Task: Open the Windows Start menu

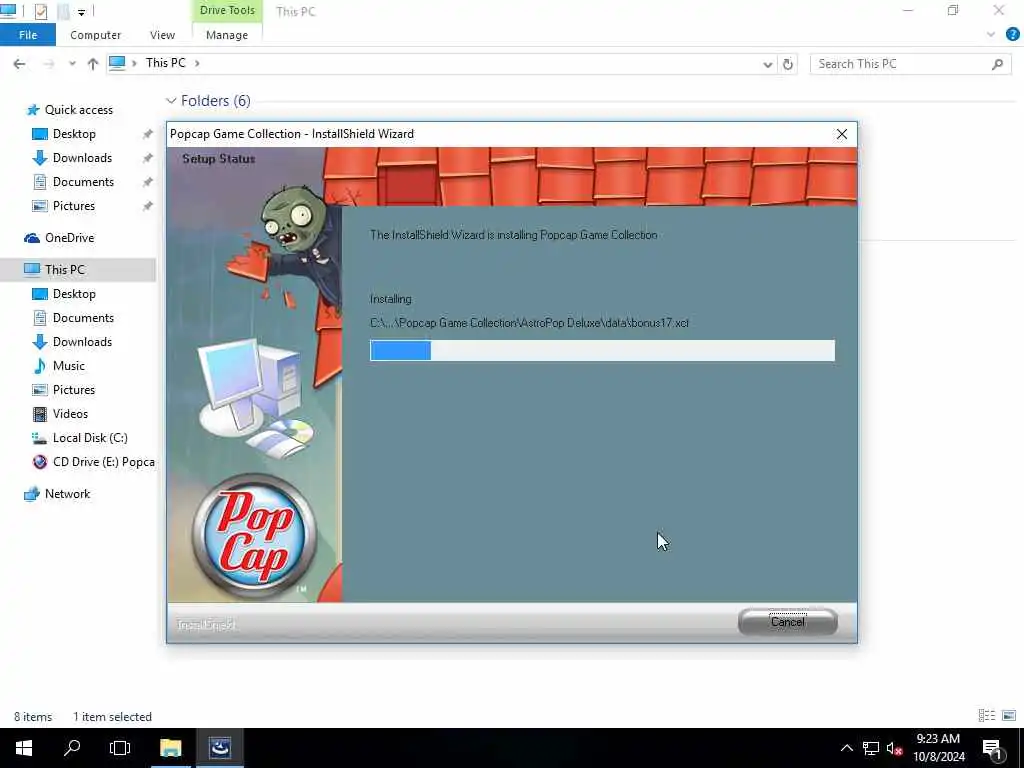Action: (24, 748)
